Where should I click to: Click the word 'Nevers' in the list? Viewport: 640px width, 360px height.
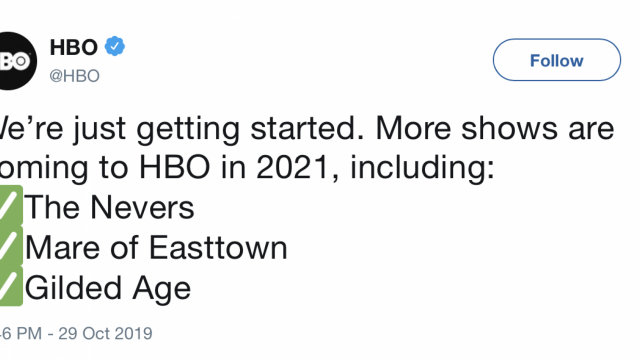(142, 207)
